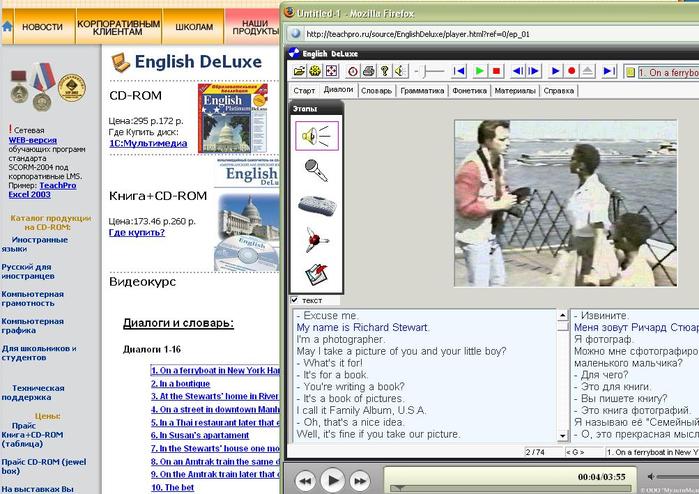Click the fast-forward button in the bottom media player
This screenshot has height=494, width=699.
(x=360, y=481)
